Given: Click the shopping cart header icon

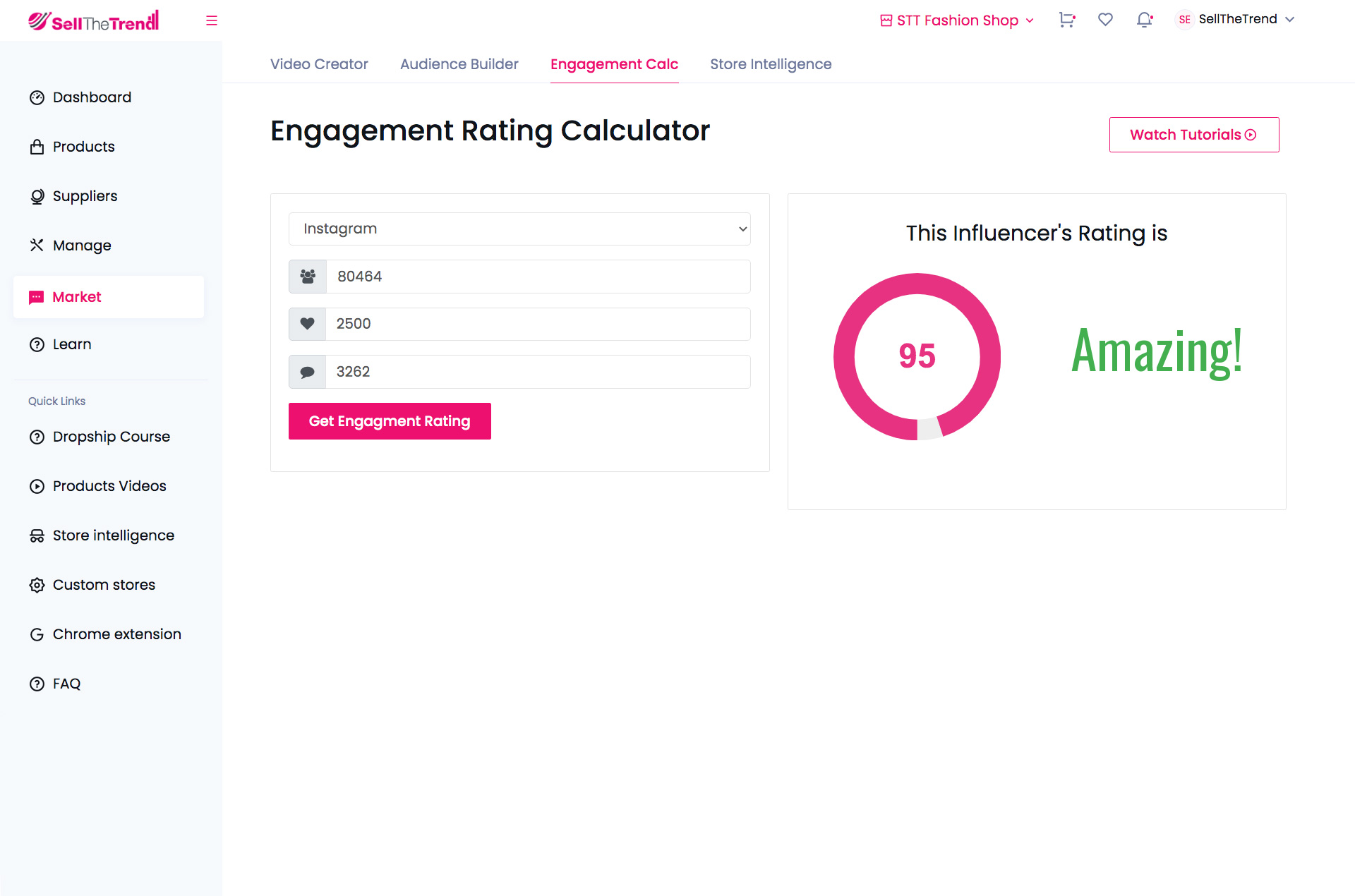Looking at the screenshot, I should point(1066,19).
